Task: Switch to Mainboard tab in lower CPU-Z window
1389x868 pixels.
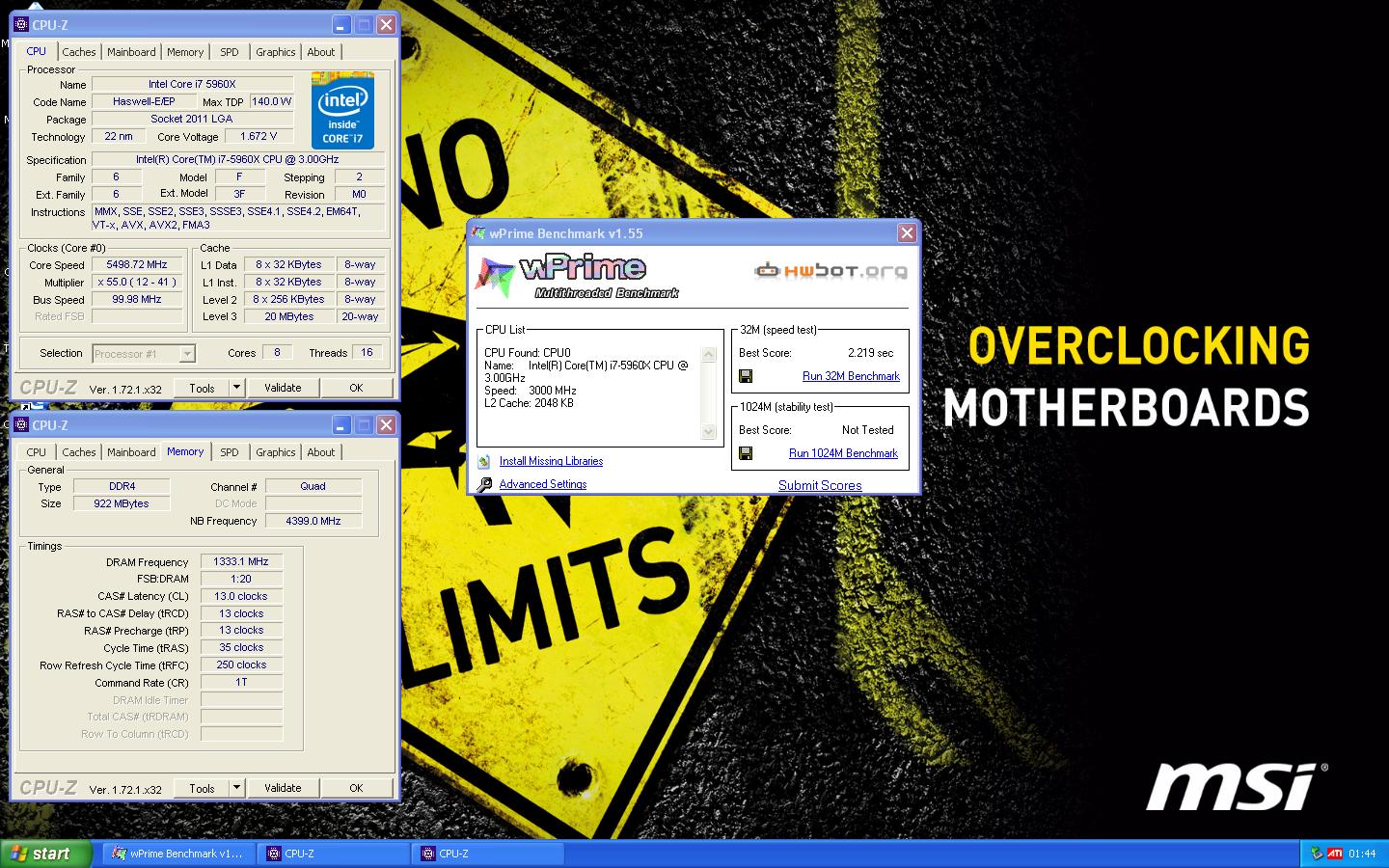Action: pyautogui.click(x=131, y=452)
